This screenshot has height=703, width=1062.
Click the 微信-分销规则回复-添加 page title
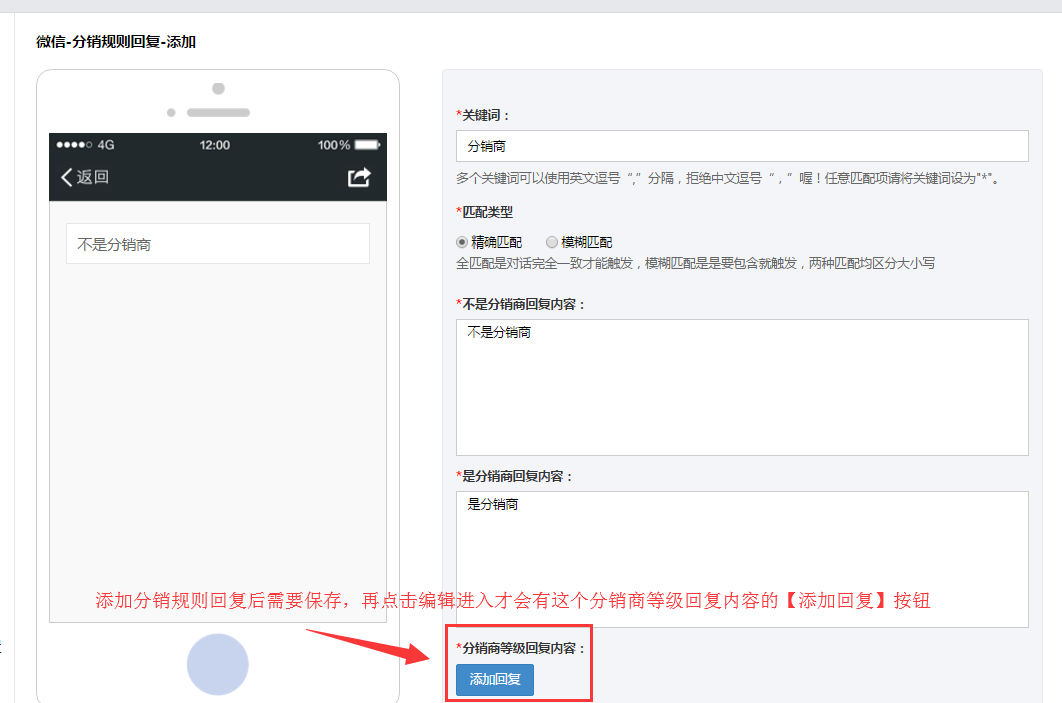tap(116, 42)
